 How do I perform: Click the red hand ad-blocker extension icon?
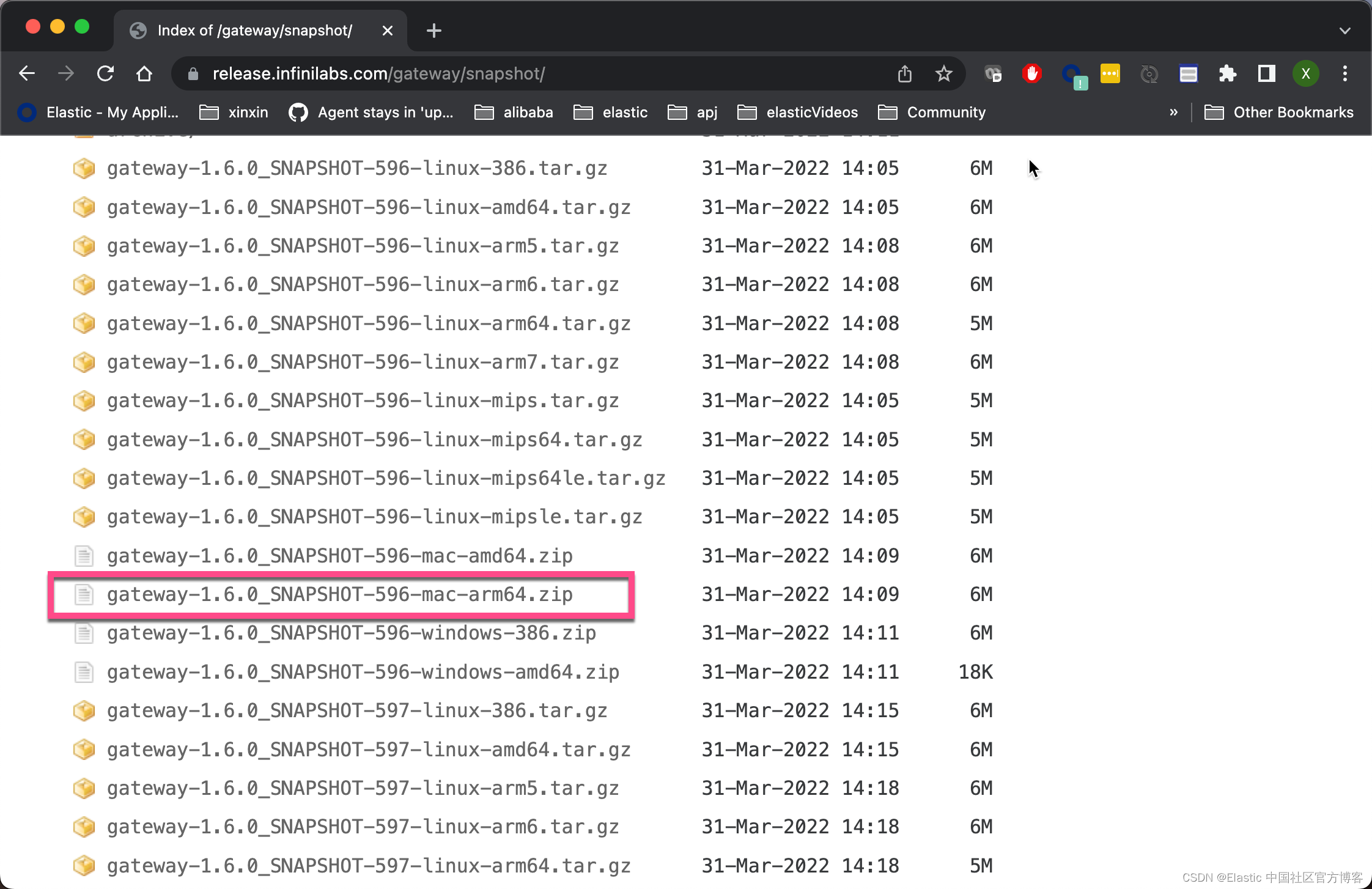(x=1031, y=74)
